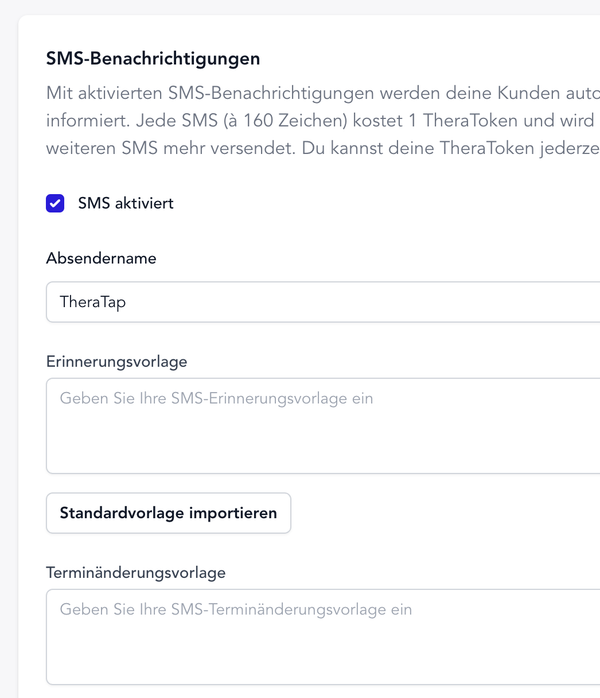Click the description paragraph's first line

(x=322, y=94)
